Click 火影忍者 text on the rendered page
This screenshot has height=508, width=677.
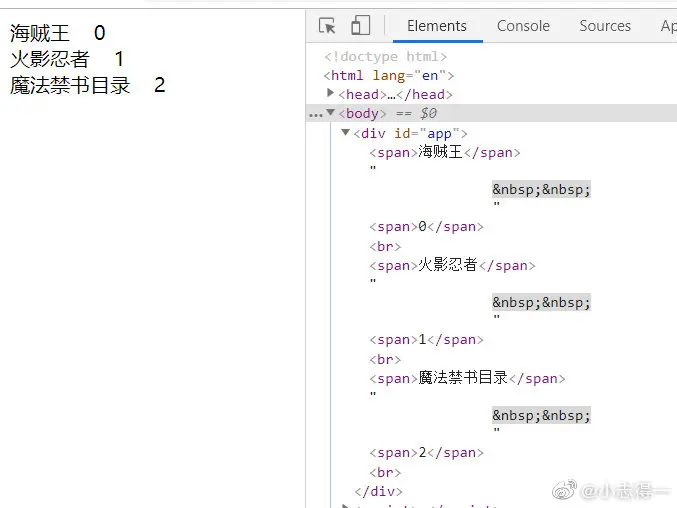50,59
